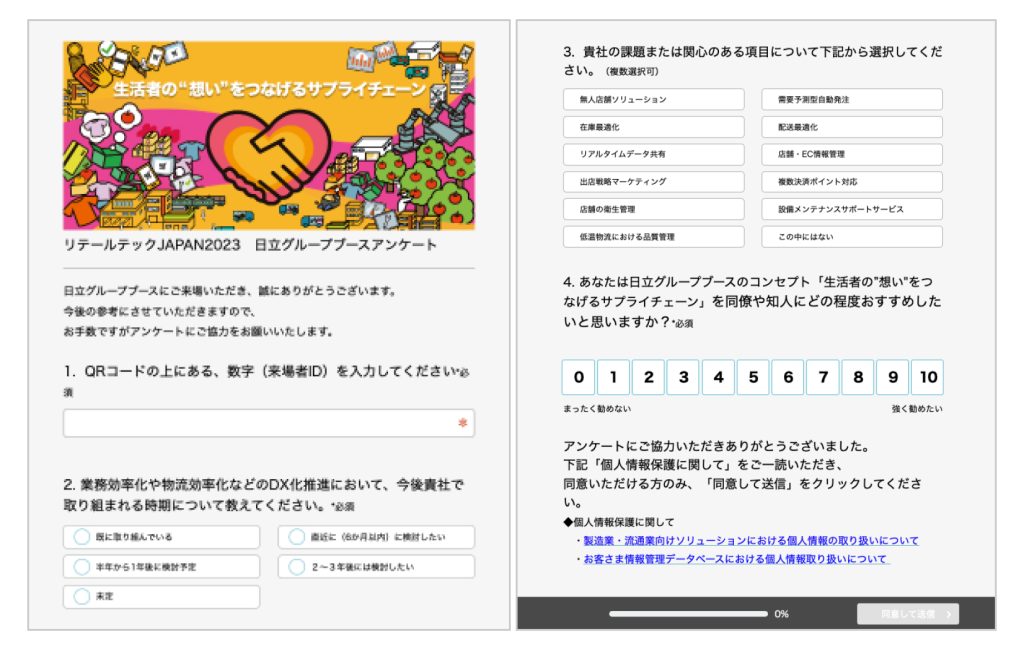The height and width of the screenshot is (650, 1024).
Task: Toggle the 在庫最適化 option
Action: tap(653, 128)
